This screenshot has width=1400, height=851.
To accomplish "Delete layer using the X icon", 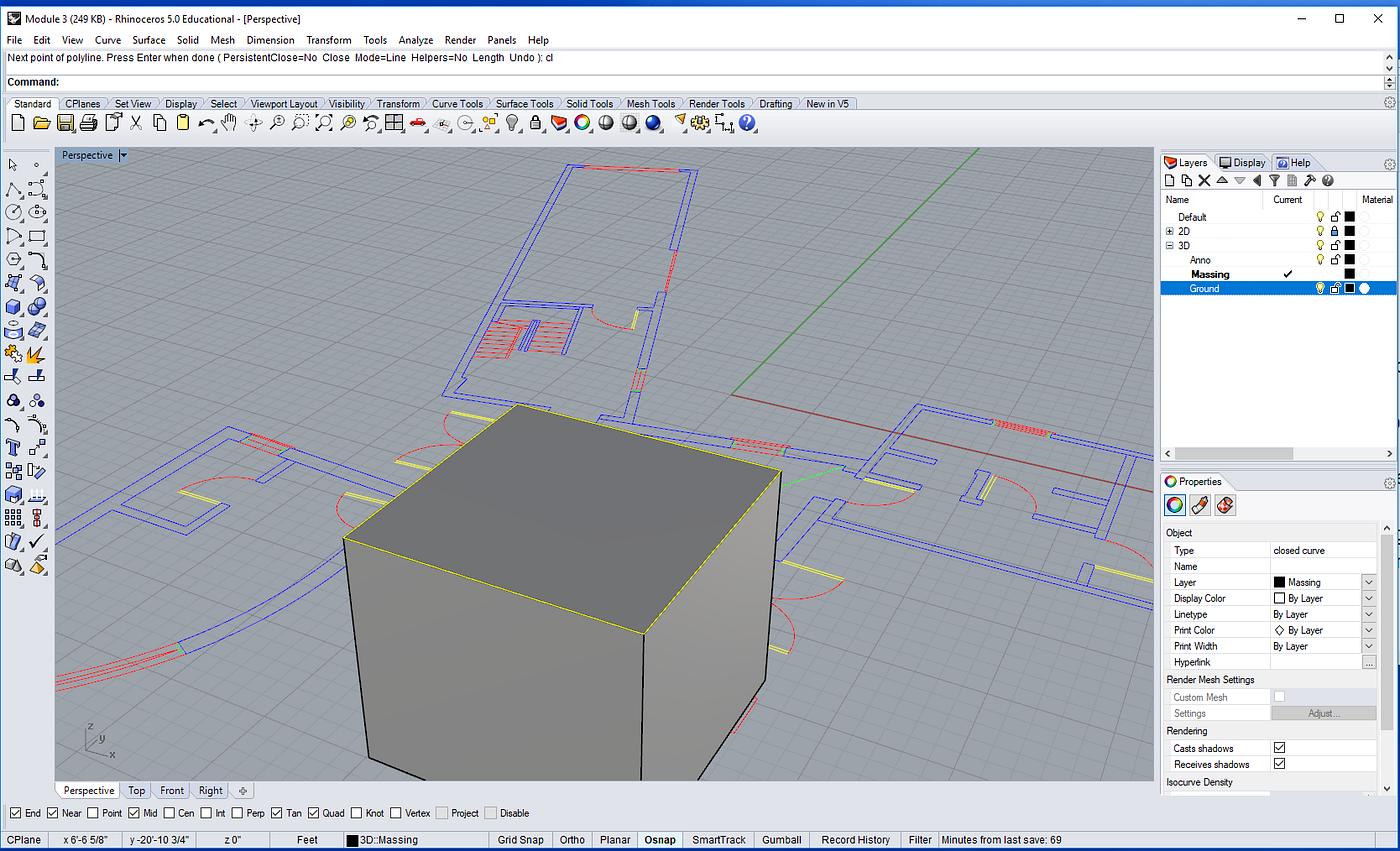I will click(x=1204, y=181).
